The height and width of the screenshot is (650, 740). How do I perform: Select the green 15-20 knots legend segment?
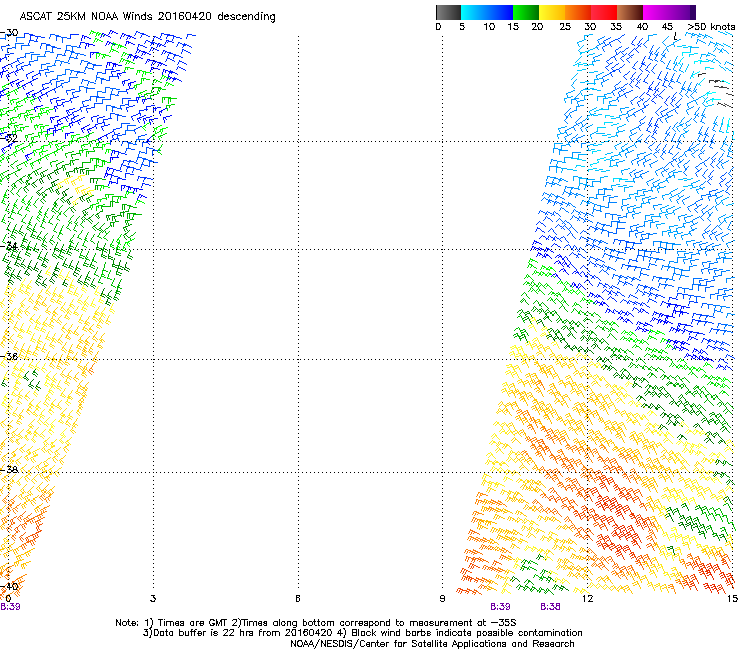526,12
